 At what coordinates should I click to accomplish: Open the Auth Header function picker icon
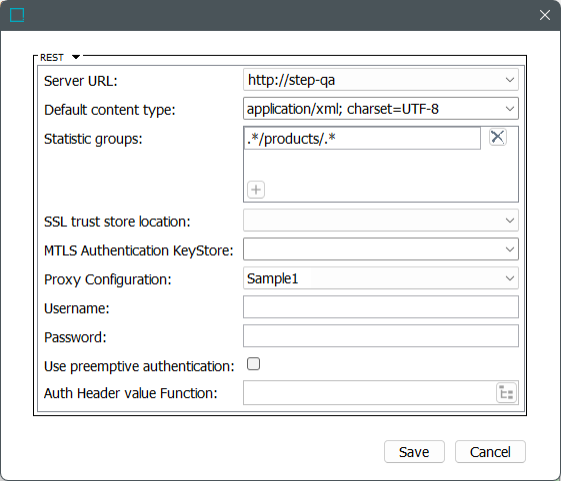click(506, 393)
